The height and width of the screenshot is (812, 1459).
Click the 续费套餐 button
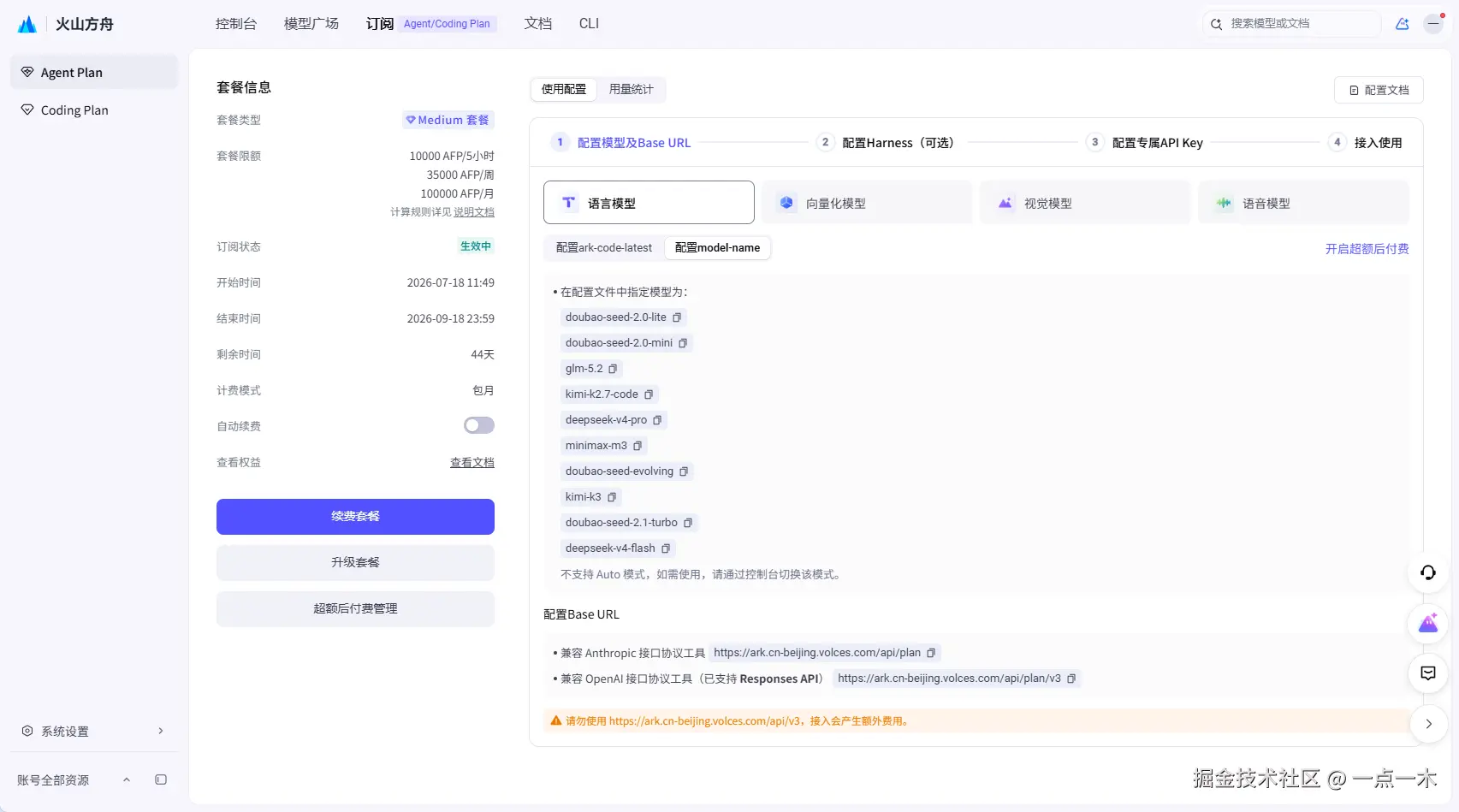click(x=355, y=517)
